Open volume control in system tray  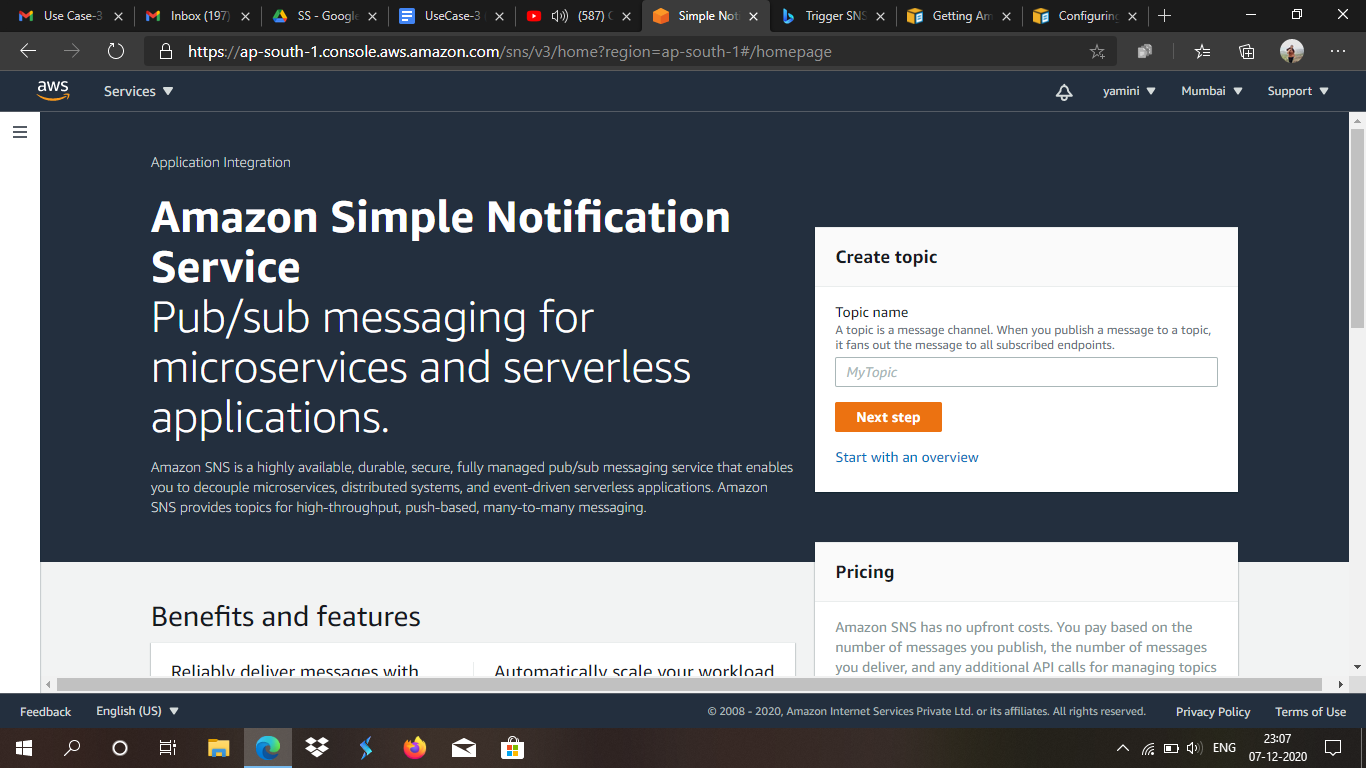pyautogui.click(x=1193, y=748)
